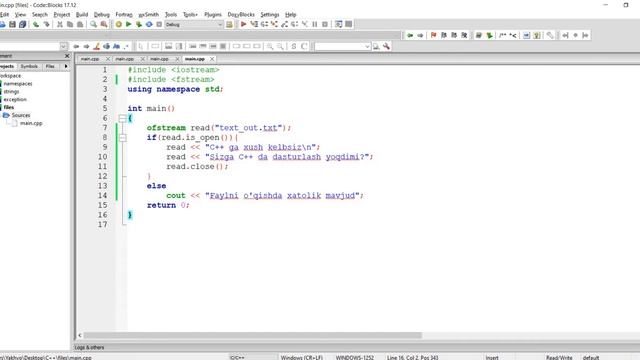Open the Settings menu

pyautogui.click(x=270, y=14)
